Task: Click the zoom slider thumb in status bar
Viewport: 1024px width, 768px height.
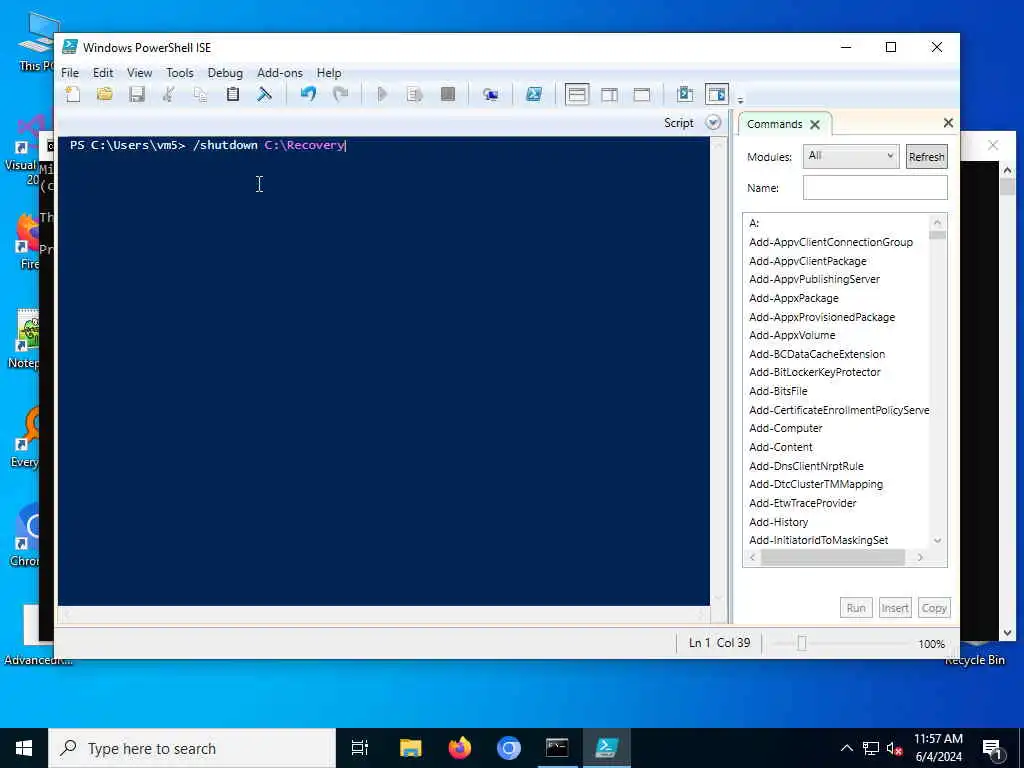Action: tap(802, 644)
